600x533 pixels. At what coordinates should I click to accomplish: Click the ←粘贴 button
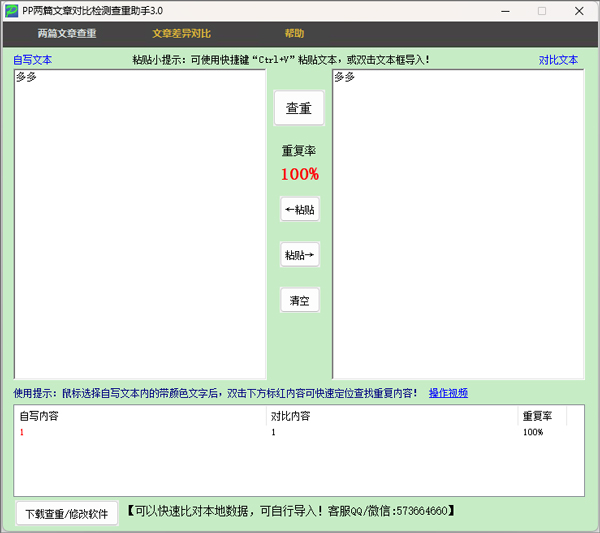pyautogui.click(x=299, y=210)
